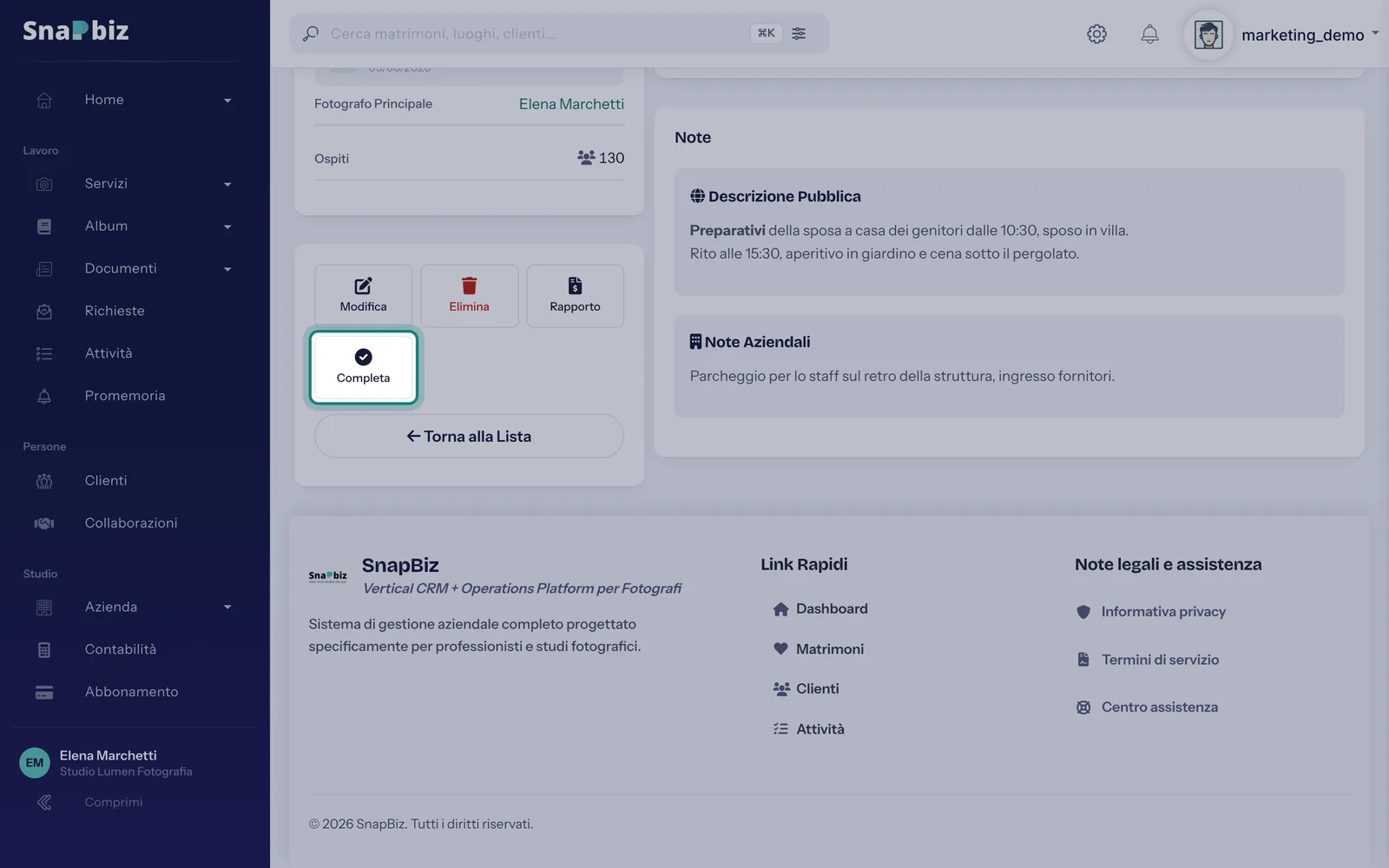Expand the Servizi submenu arrow
1389x868 pixels.
coord(227,184)
